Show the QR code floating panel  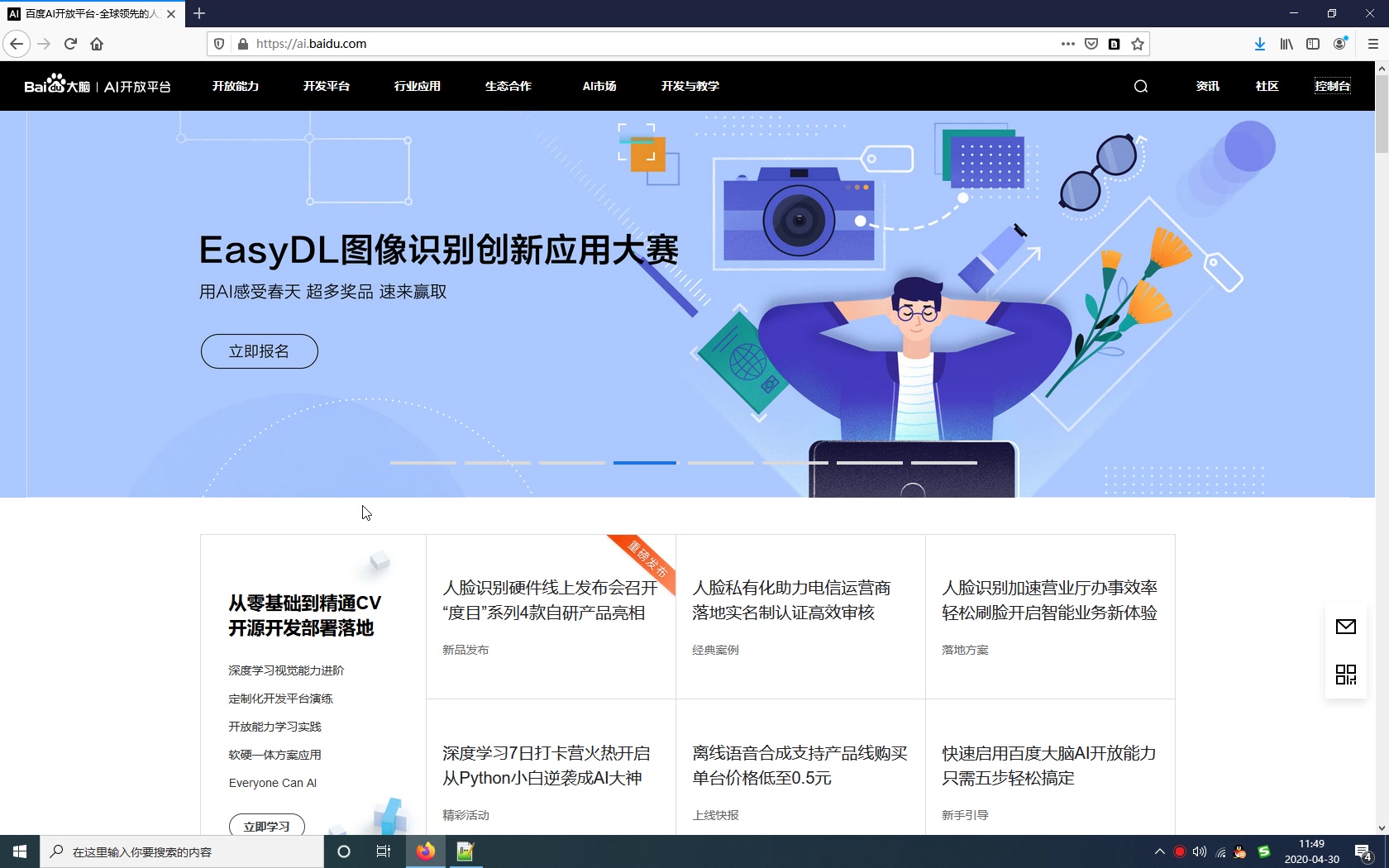1345,675
